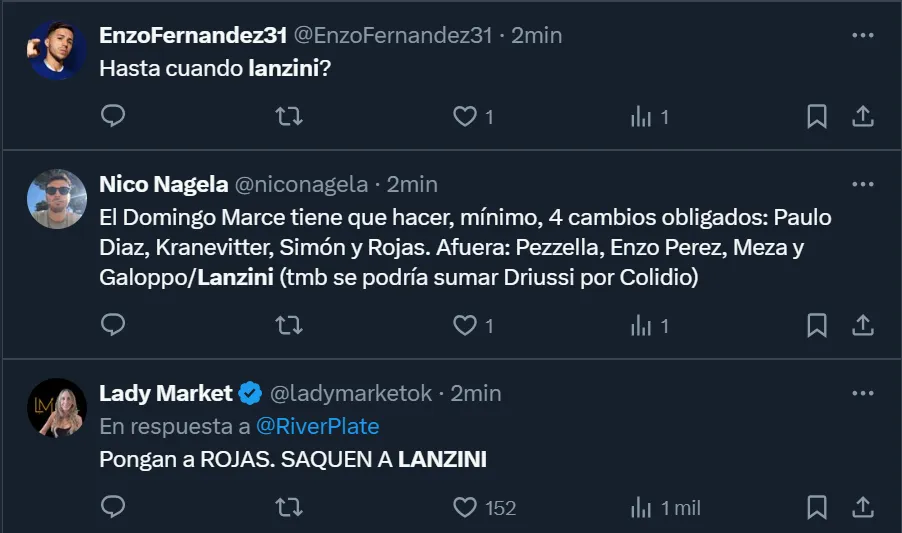Screen dimensions: 902x533
Task: Open more options on Nico Nagela's tweet
Action: (862, 185)
